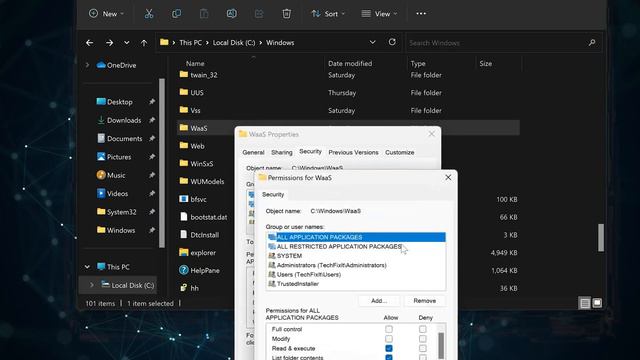Check Allow for Full control
The height and width of the screenshot is (360, 640).
[389, 329]
